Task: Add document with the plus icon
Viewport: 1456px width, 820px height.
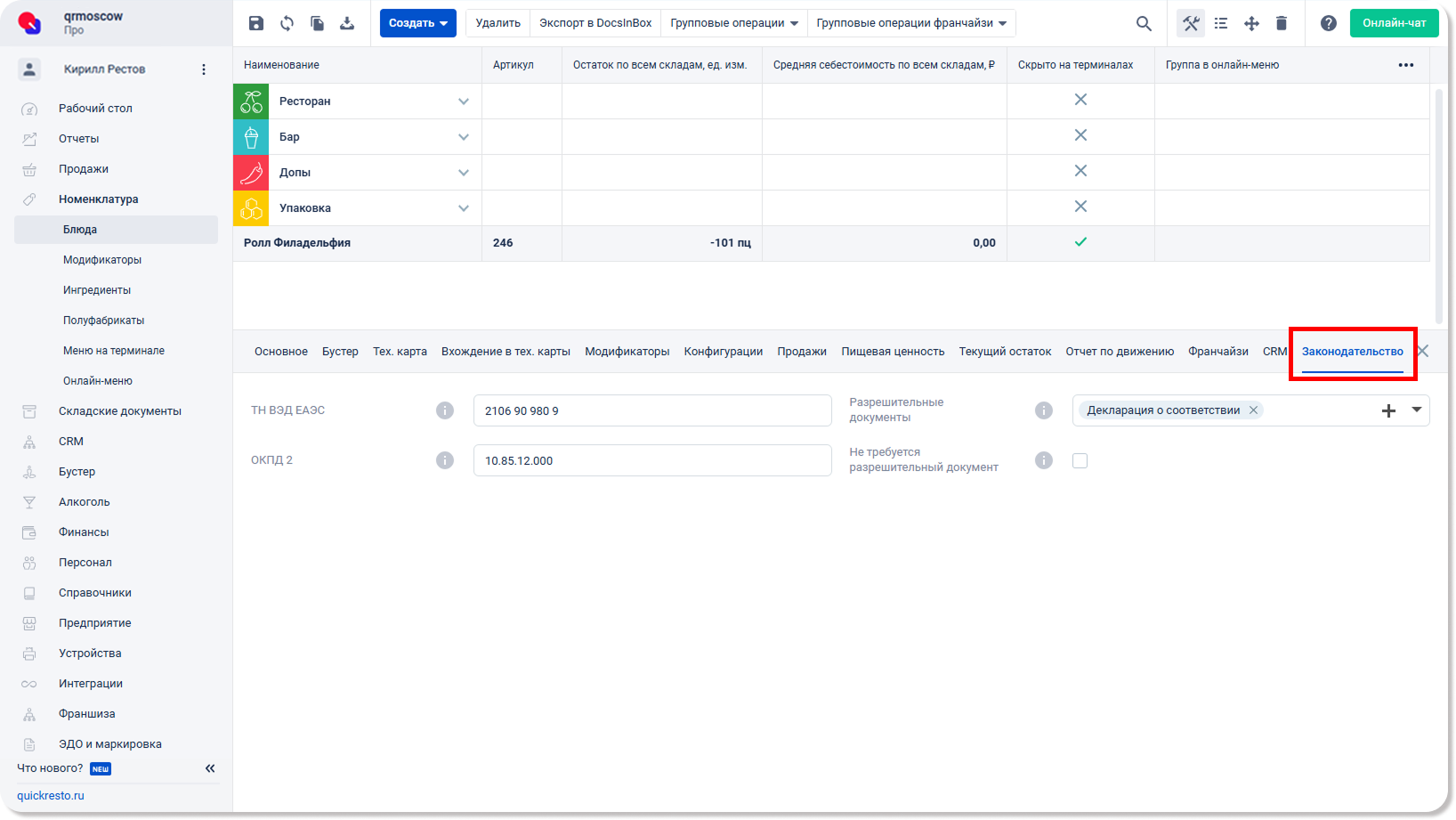Action: (1388, 410)
